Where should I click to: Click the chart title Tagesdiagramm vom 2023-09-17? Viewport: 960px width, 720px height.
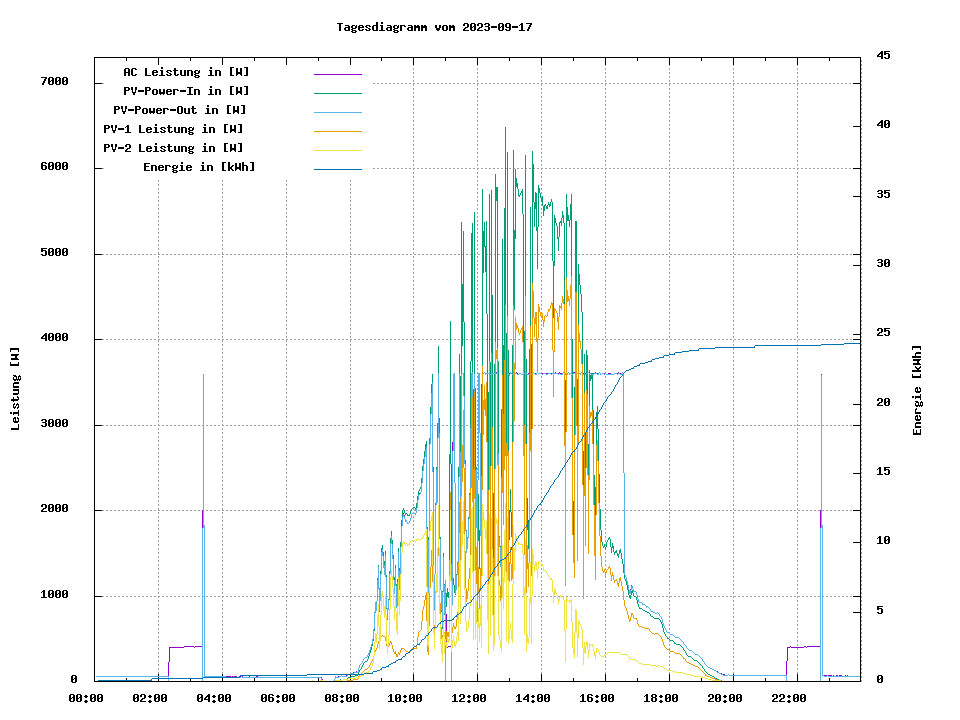434,27
